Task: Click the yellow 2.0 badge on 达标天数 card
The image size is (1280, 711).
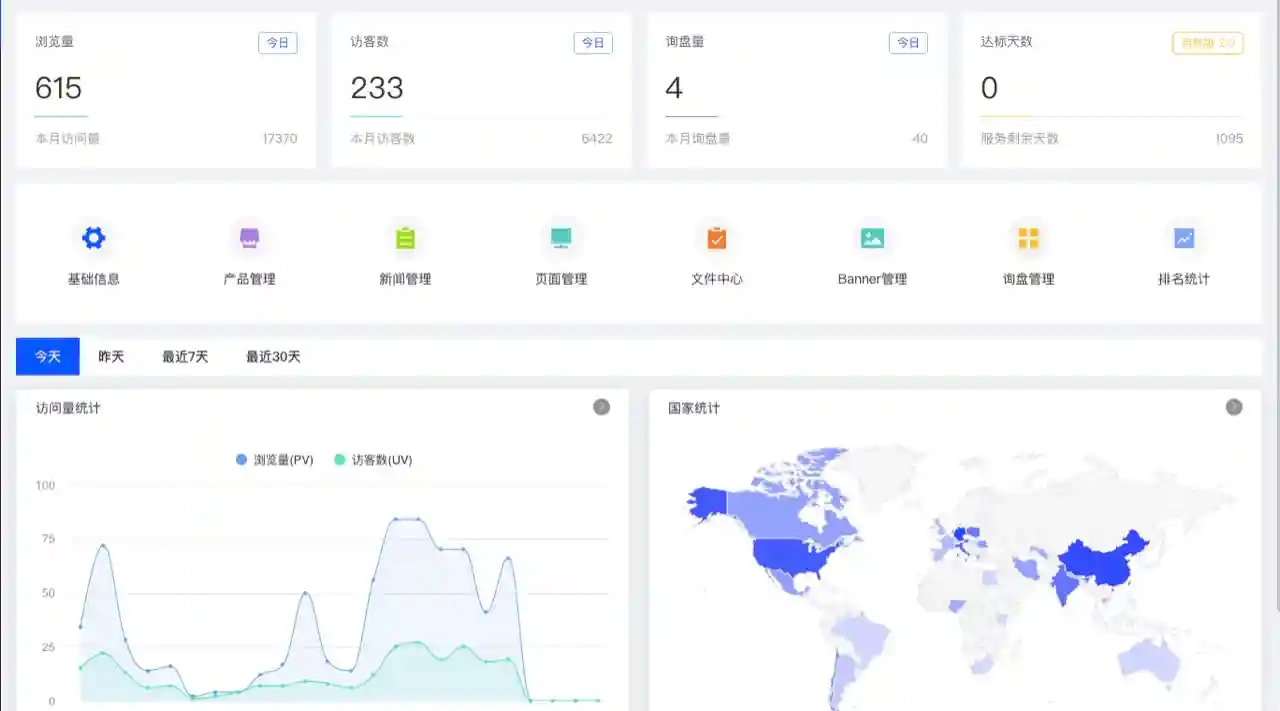Action: coord(1208,43)
